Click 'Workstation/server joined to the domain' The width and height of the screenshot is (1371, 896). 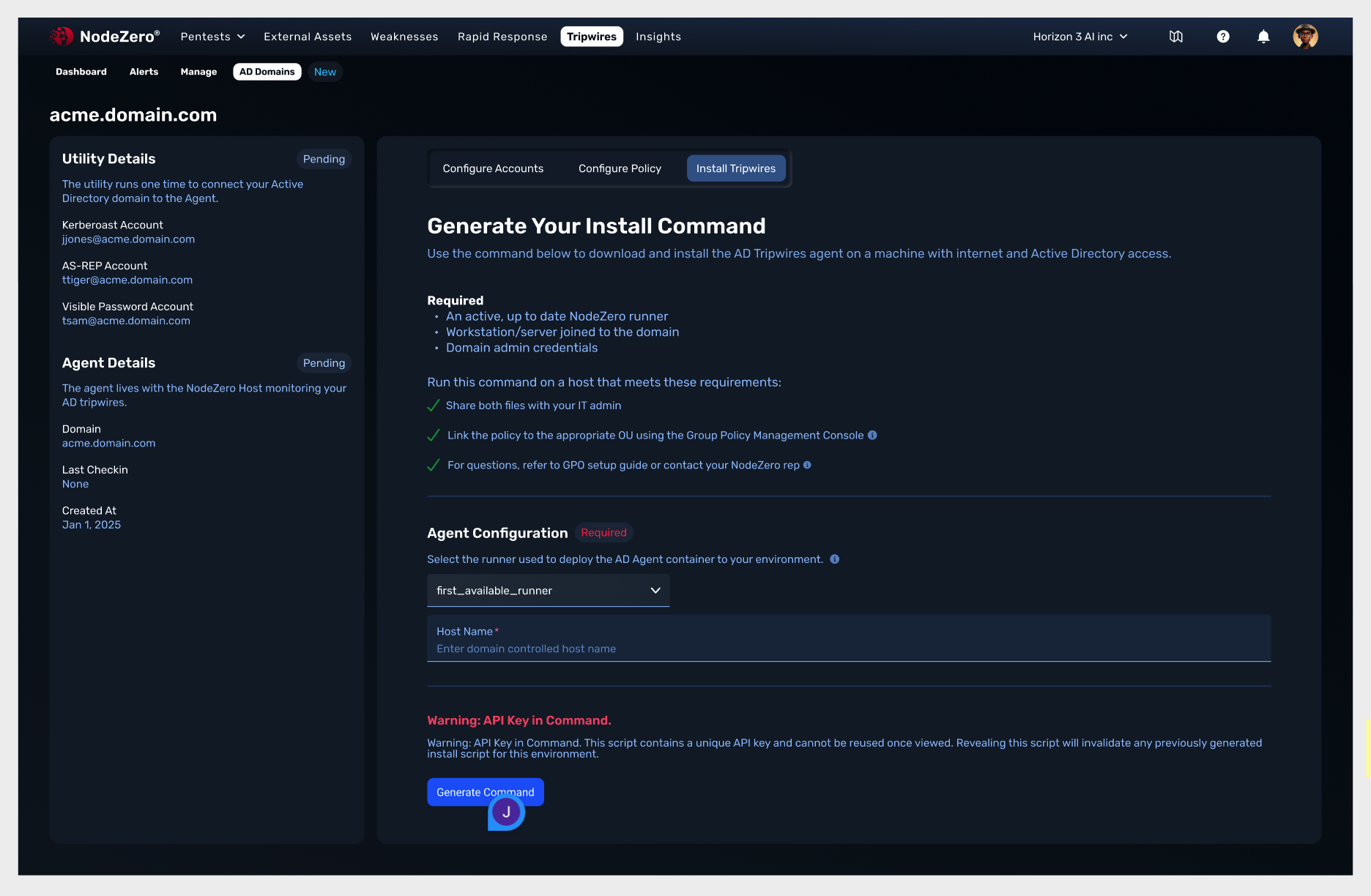tap(562, 332)
